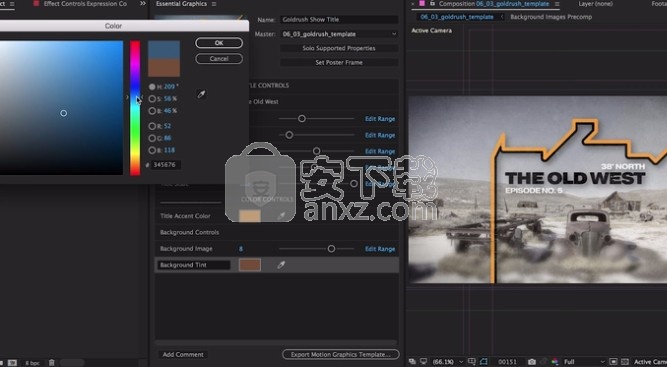Click the saturation-brightness color field
This screenshot has width=667, height=367.
(x=61, y=108)
